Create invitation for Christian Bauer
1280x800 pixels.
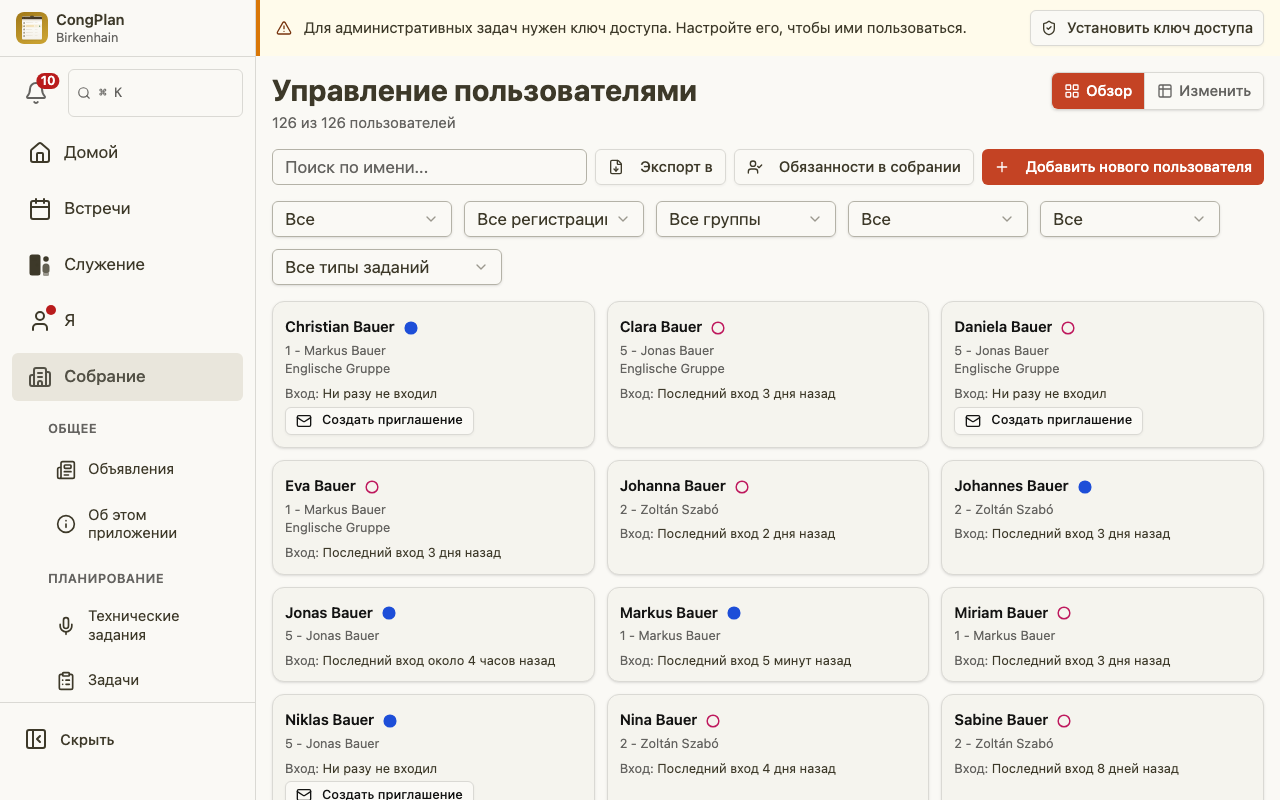379,420
